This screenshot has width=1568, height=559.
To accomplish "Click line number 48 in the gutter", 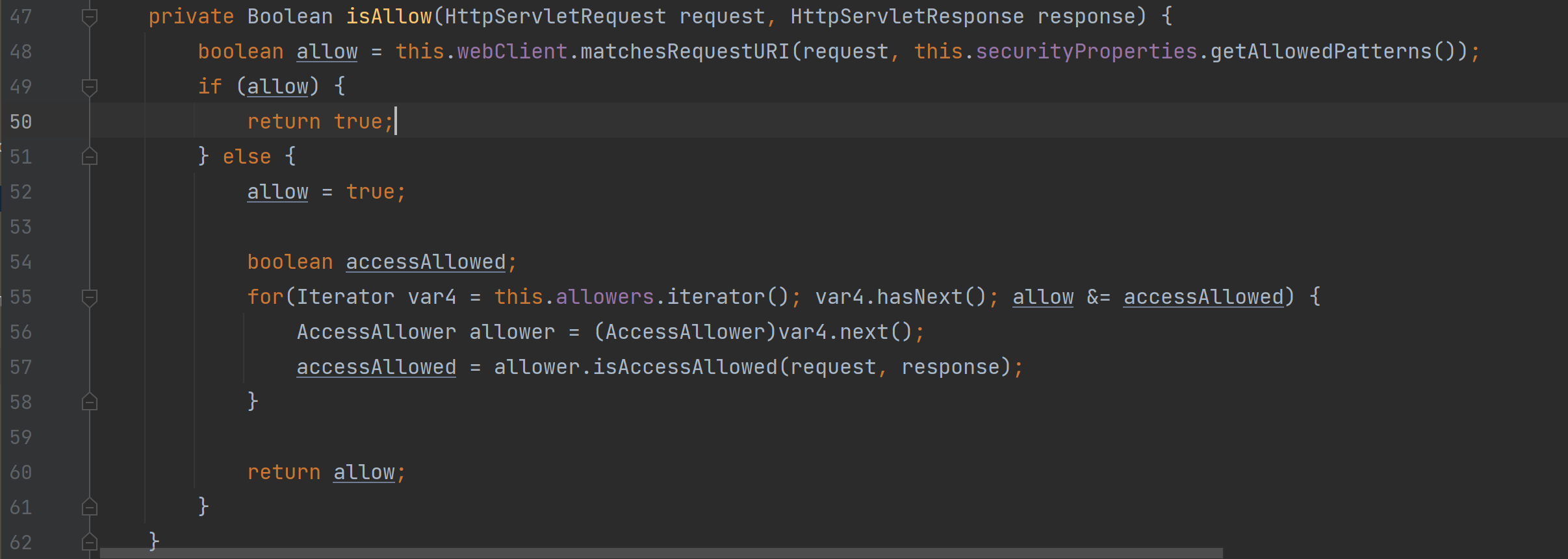I will coord(21,52).
